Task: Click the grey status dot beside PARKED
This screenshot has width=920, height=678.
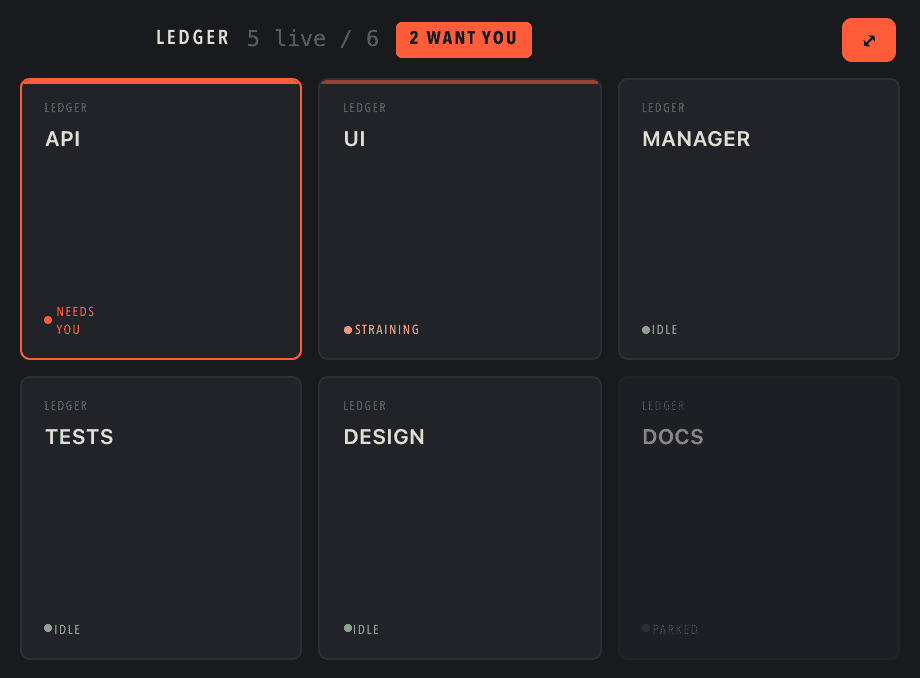Action: pyautogui.click(x=646, y=628)
